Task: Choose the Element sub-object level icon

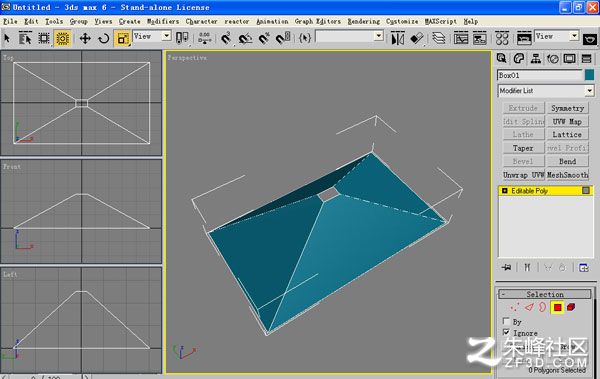Action: (571, 307)
